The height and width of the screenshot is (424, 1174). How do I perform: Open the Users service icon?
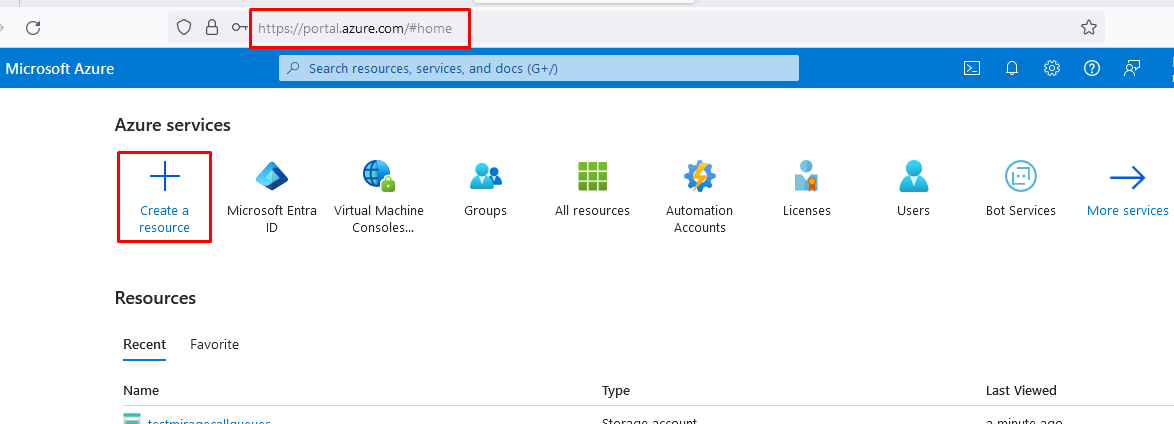coord(913,176)
